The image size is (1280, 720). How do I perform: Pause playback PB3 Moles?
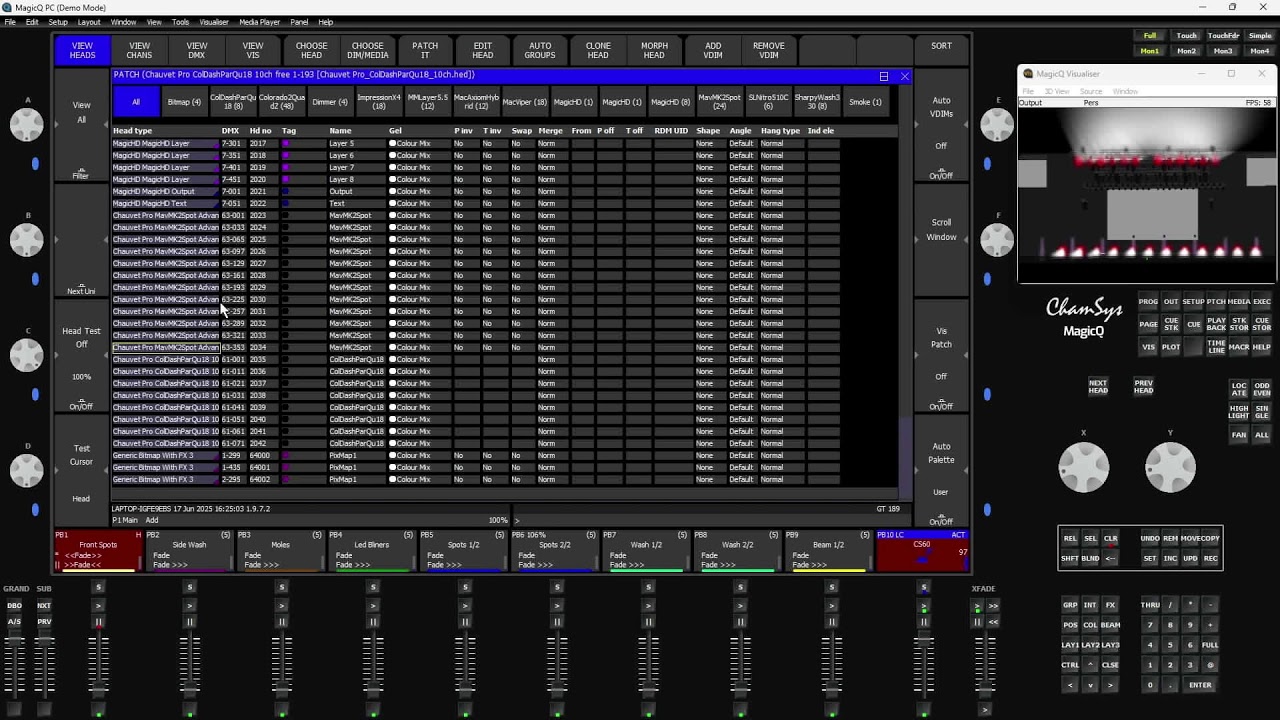tap(282, 622)
